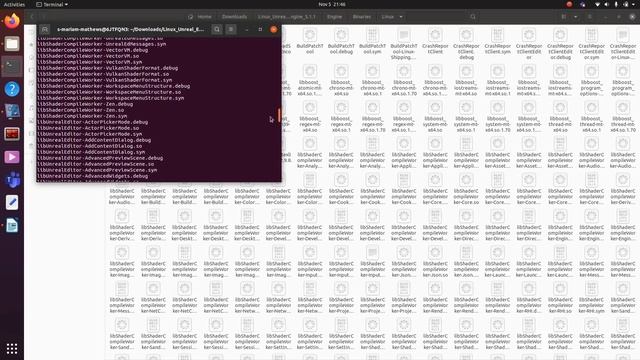Click terminal line libUnrealEditor-ActorPickerMode.debug
The height and width of the screenshot is (360, 640).
[x=93, y=122]
